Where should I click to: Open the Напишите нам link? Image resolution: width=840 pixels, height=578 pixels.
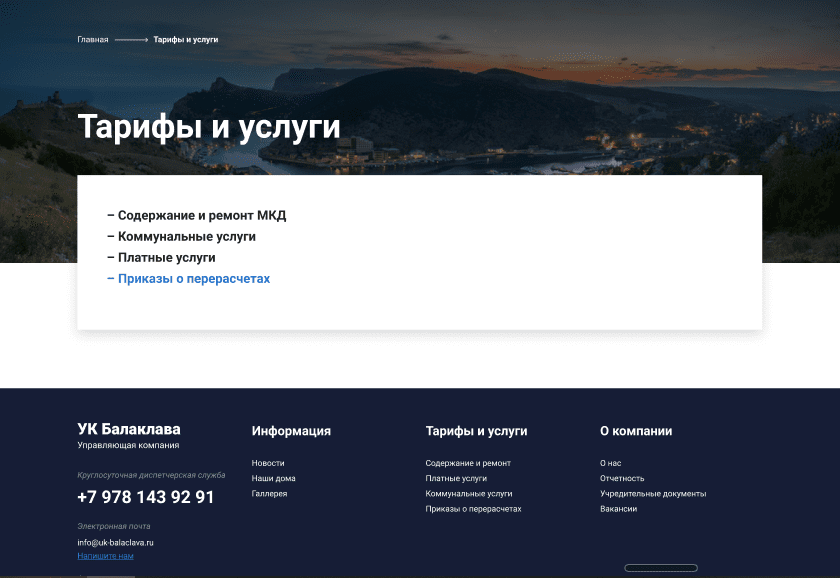(105, 555)
